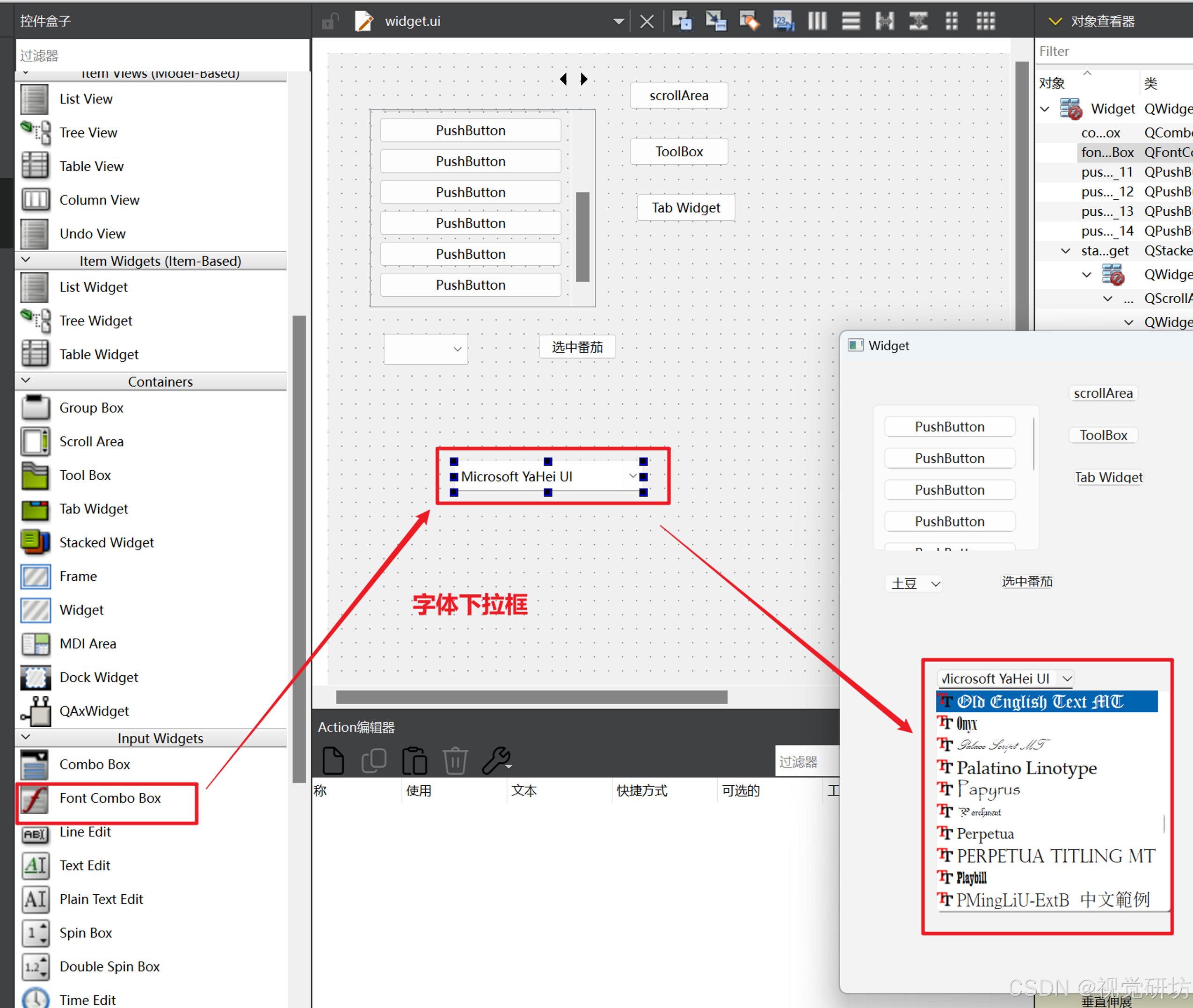Activate Edit Buddies mode icon
Image resolution: width=1193 pixels, height=1008 pixels.
click(749, 21)
